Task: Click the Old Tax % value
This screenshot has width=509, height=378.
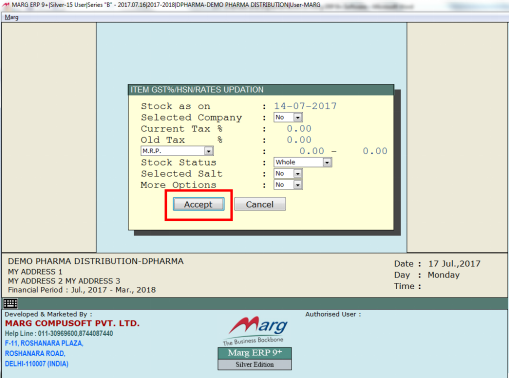Action: tap(299, 140)
